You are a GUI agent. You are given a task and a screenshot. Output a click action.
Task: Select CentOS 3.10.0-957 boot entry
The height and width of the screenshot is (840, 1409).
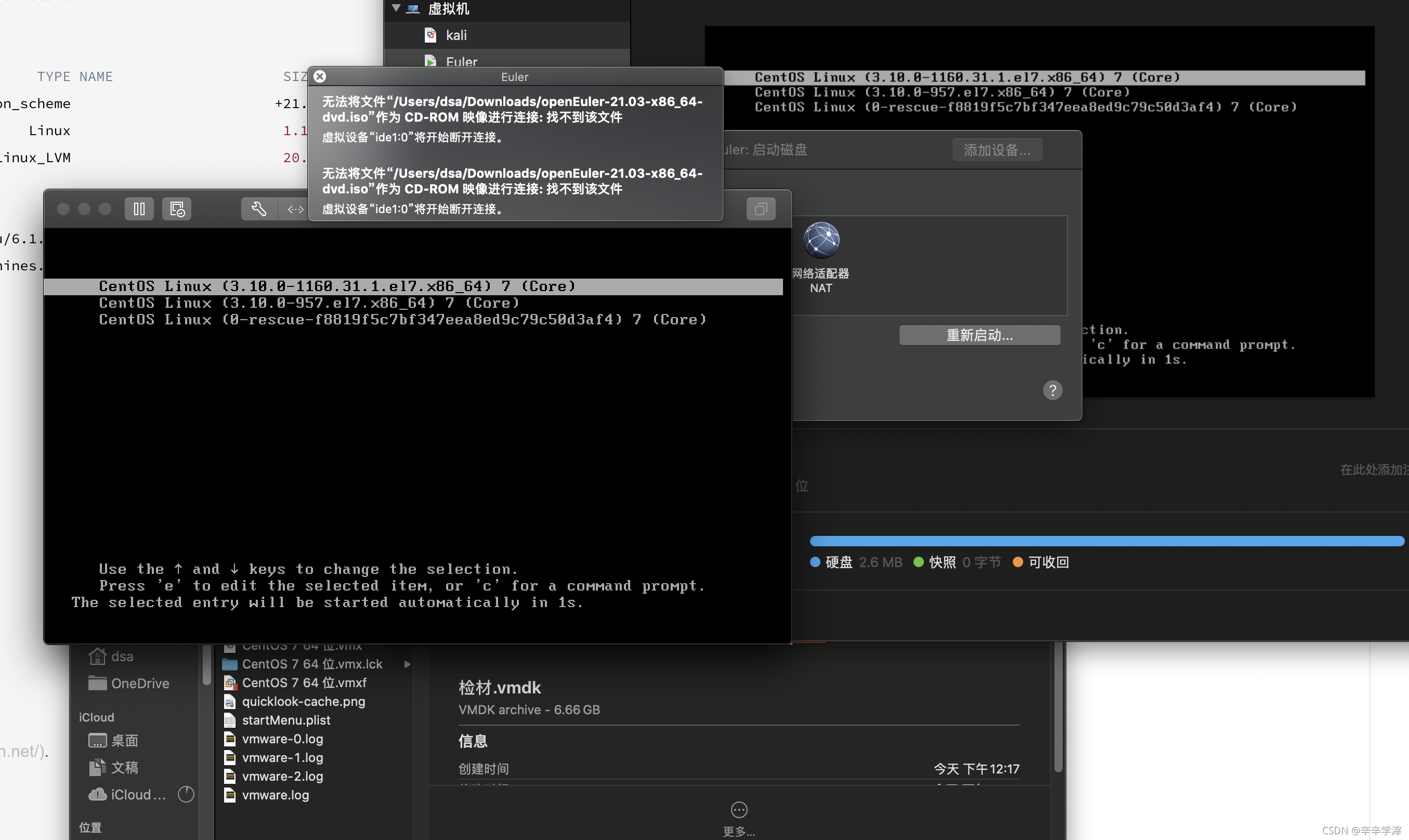pyautogui.click(x=309, y=303)
